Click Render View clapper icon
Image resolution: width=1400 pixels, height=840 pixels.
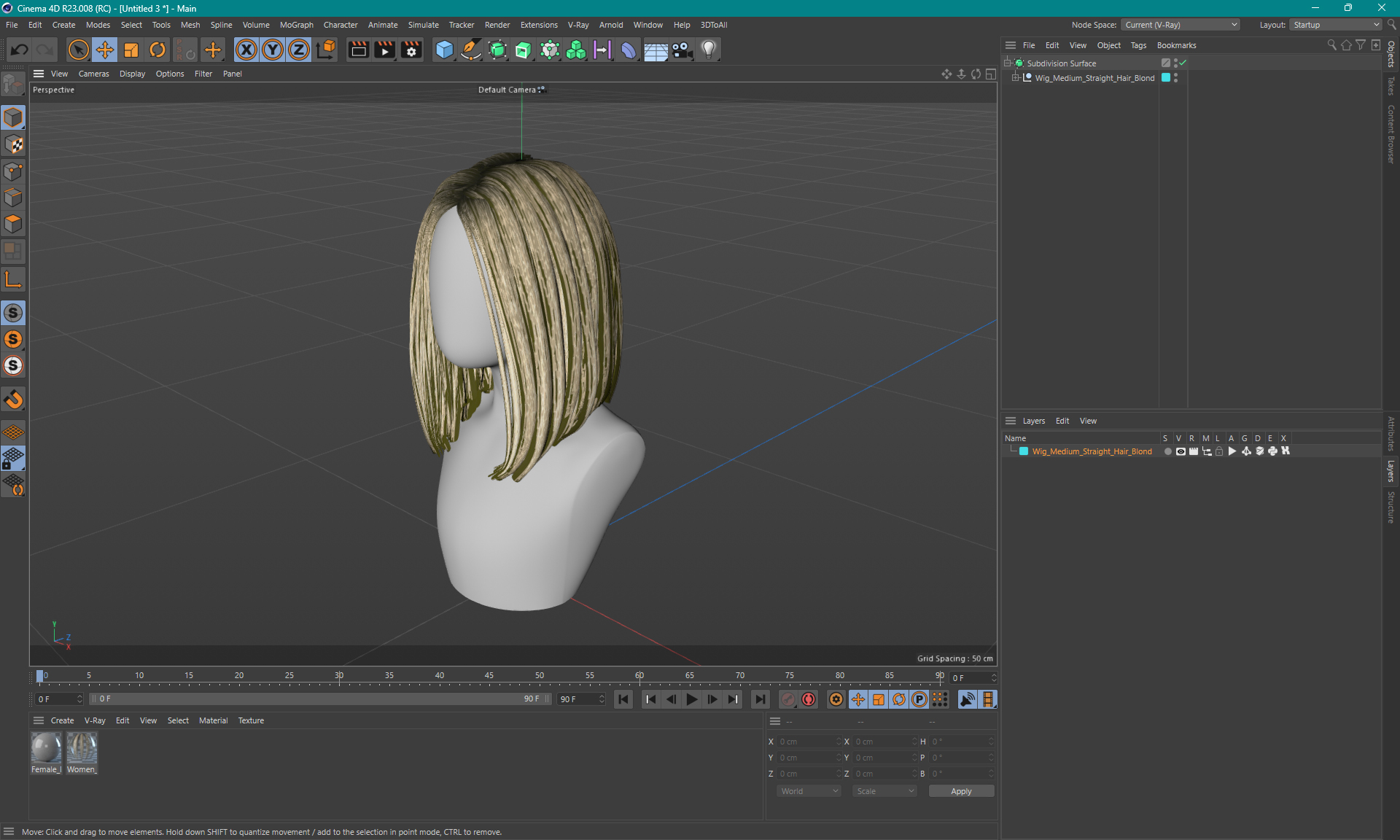point(358,50)
